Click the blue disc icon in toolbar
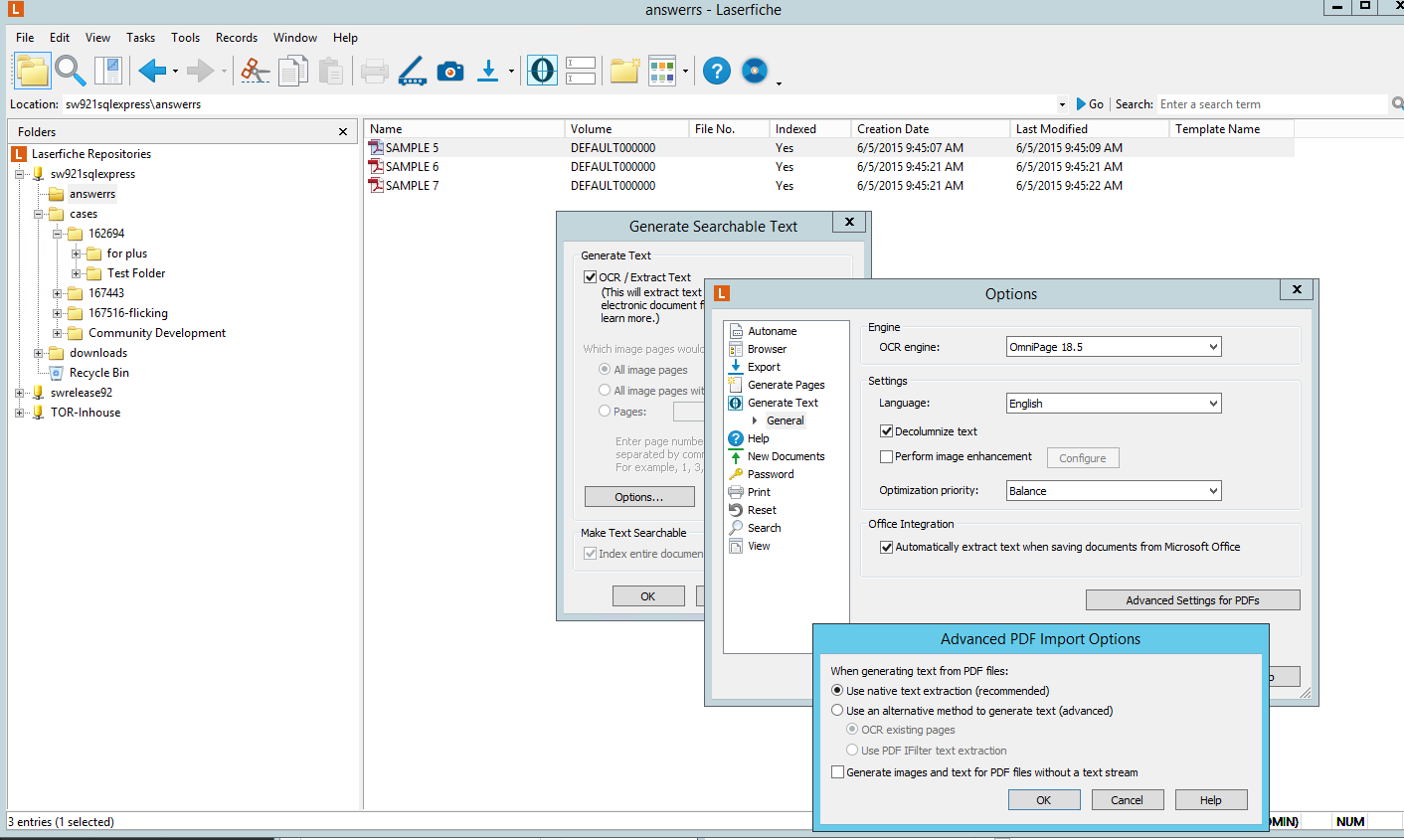The image size is (1404, 840). 755,71
